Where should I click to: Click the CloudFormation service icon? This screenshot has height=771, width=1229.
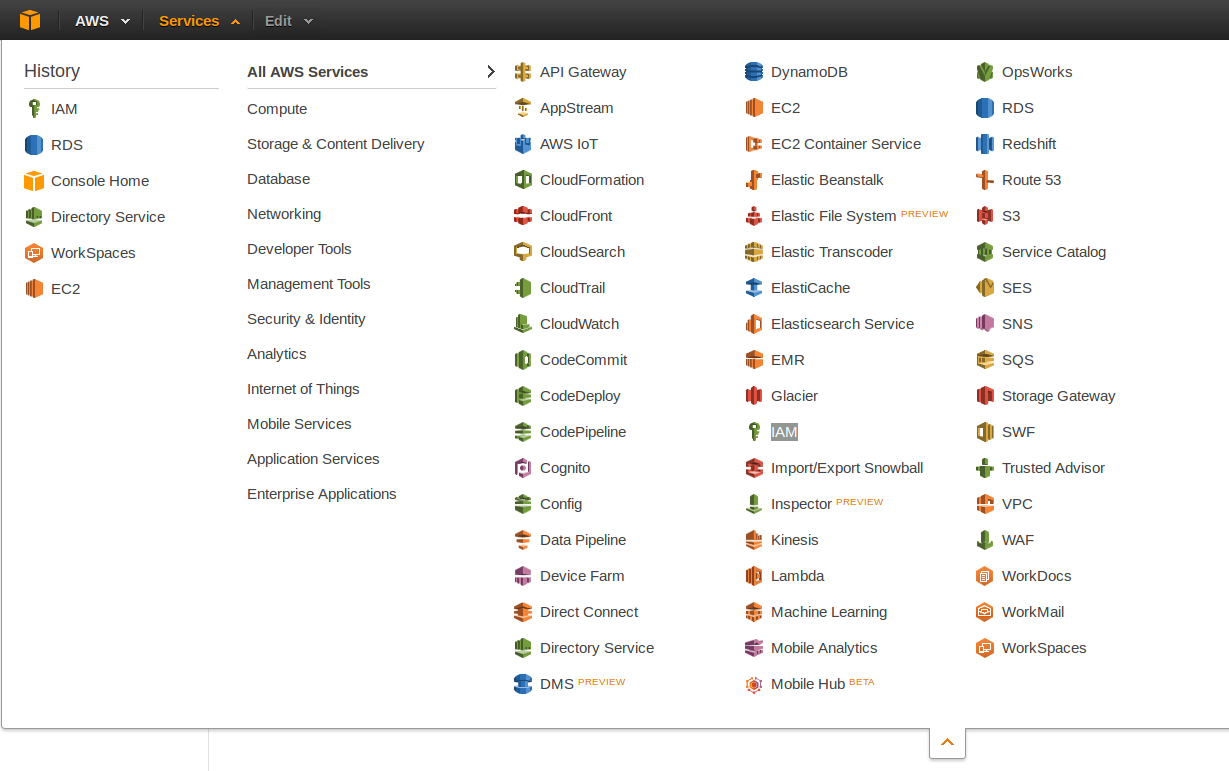tap(523, 180)
